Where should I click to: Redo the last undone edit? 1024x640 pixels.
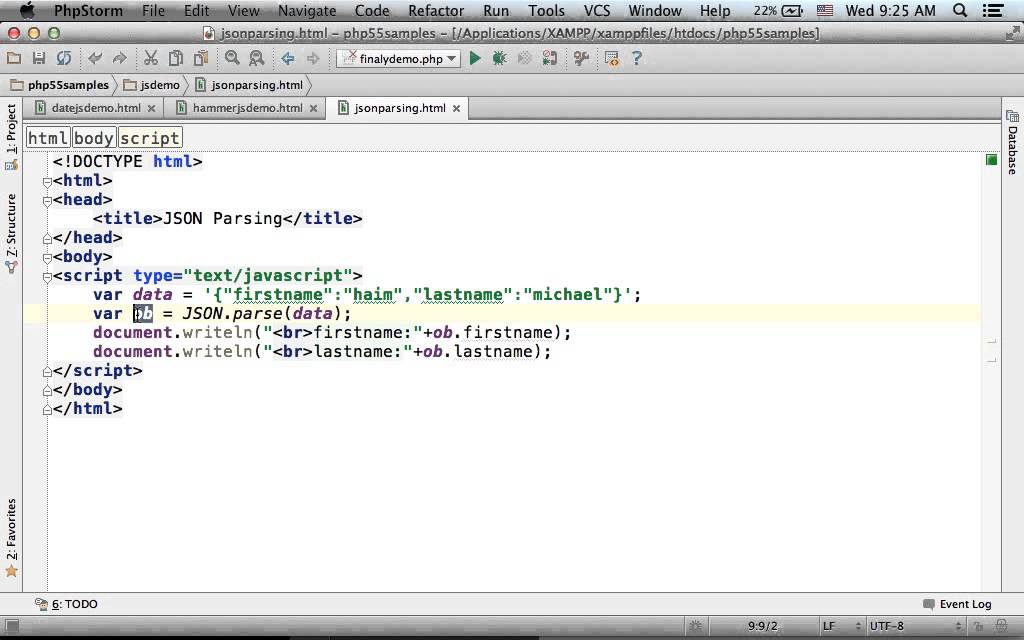(x=120, y=59)
